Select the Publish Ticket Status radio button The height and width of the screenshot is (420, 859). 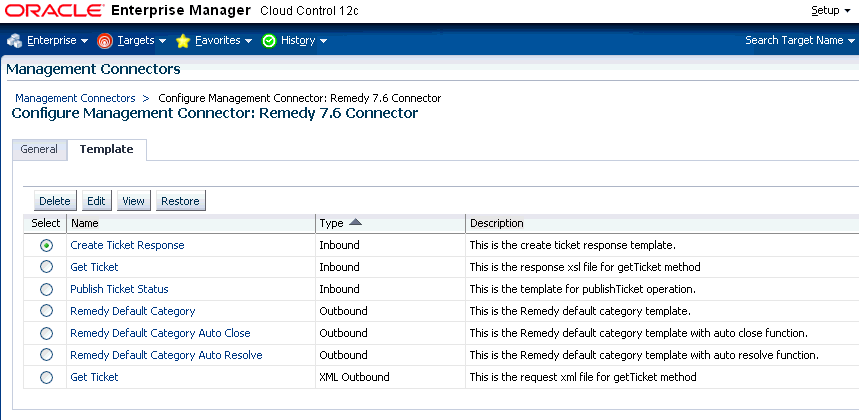coord(47,289)
